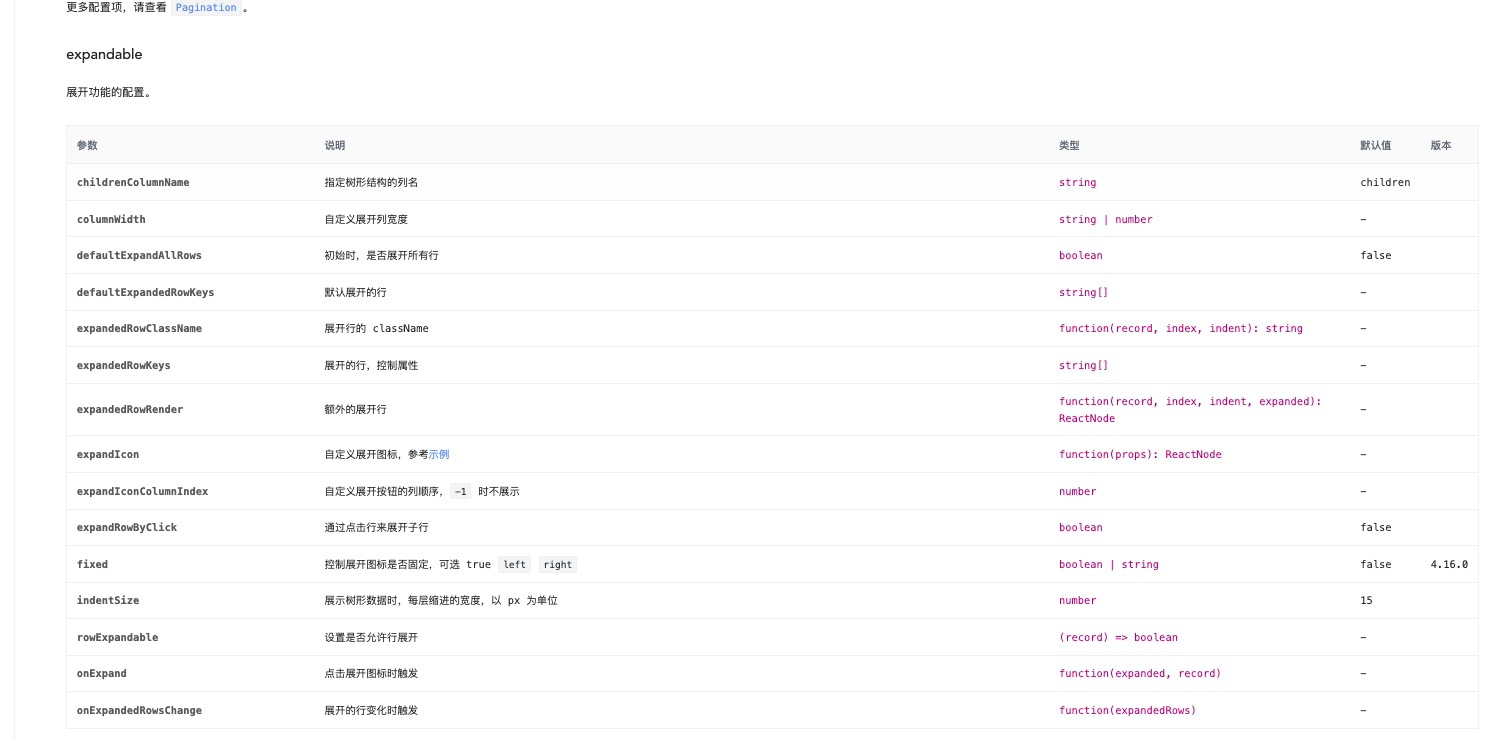Screen dimensions: 1498x739
Task: Click the 4.16.0 version cell
Action: 1449,564
